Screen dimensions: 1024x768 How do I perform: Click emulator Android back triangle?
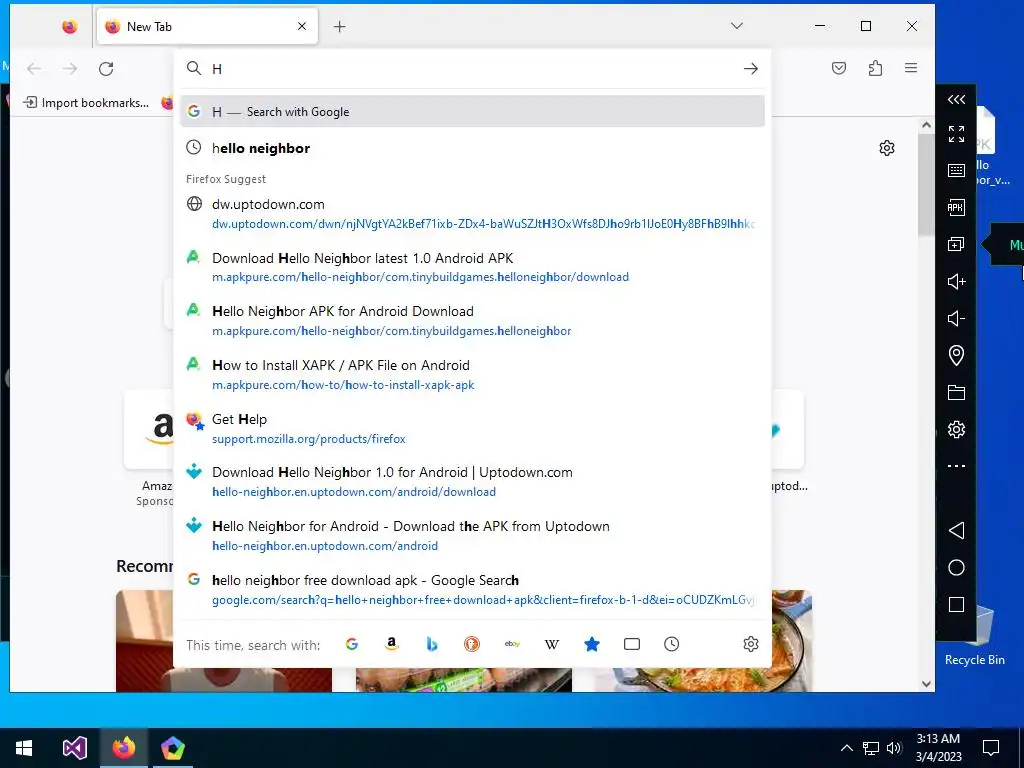pyautogui.click(x=956, y=530)
